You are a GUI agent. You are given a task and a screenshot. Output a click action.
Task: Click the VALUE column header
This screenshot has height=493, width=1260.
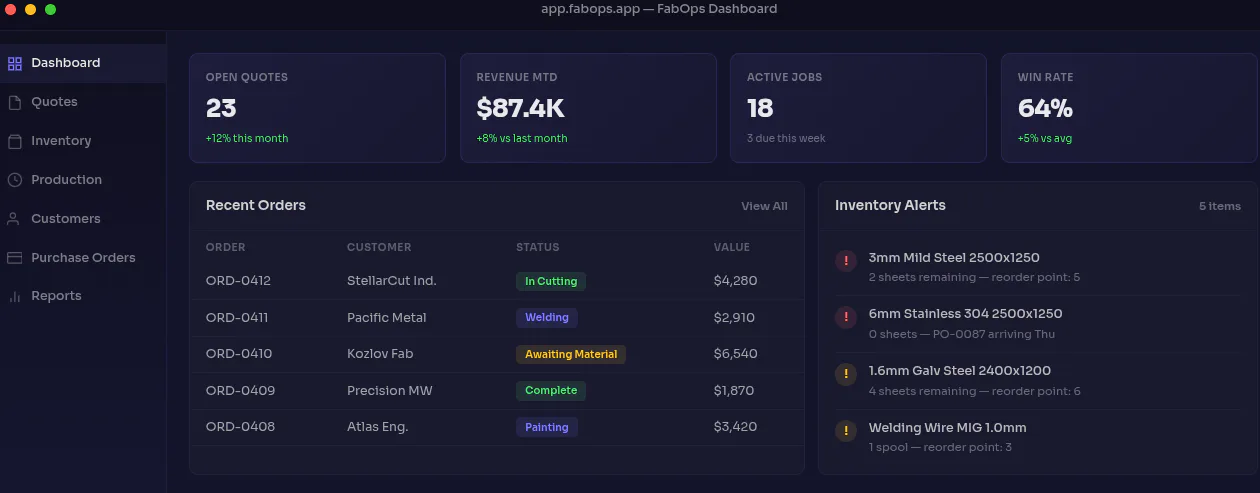pyautogui.click(x=732, y=247)
